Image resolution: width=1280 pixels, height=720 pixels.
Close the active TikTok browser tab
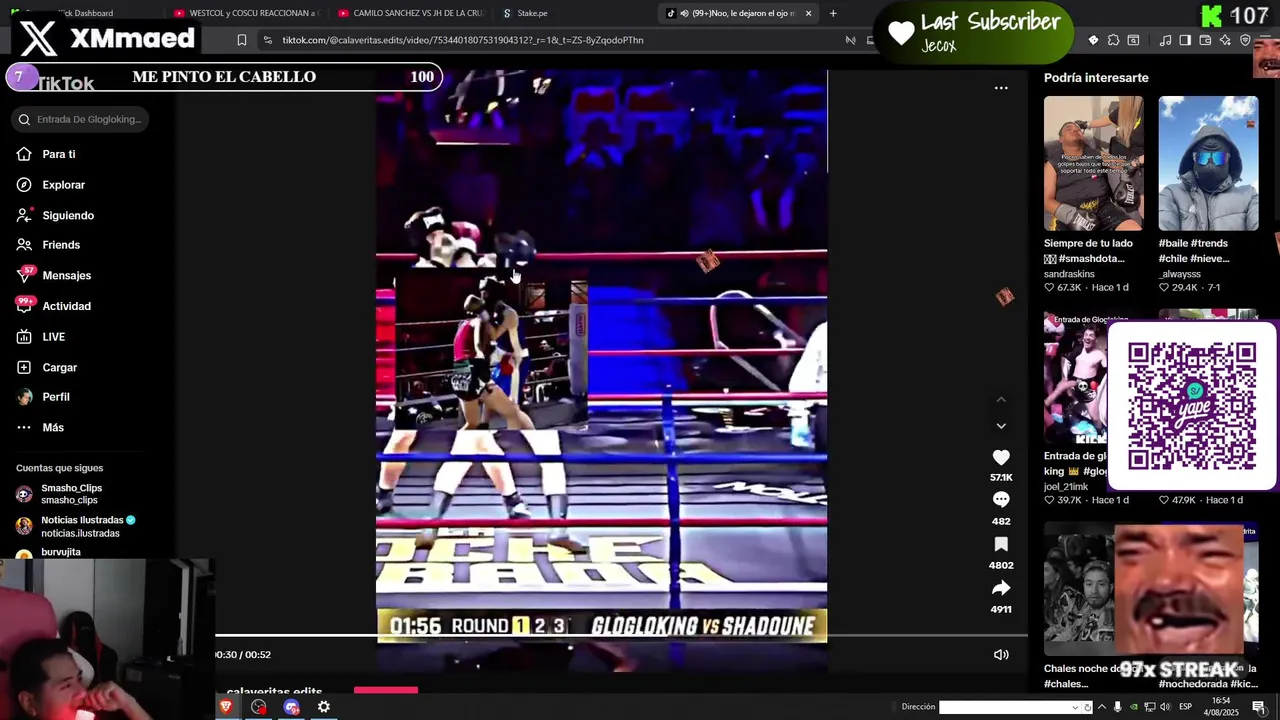(x=808, y=13)
